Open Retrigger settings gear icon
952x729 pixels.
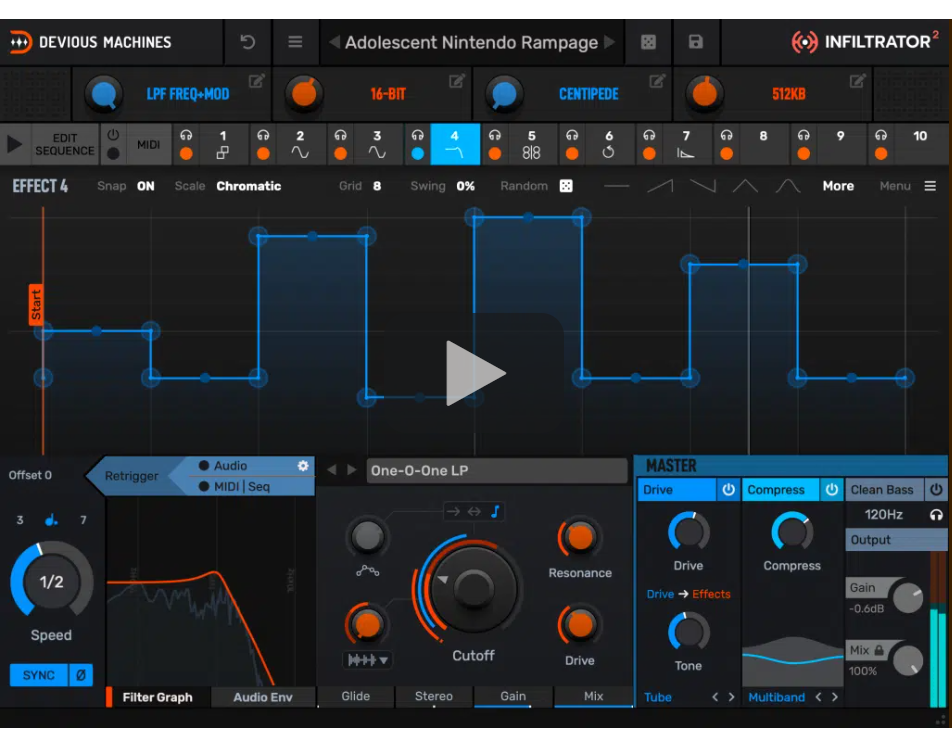tap(303, 466)
